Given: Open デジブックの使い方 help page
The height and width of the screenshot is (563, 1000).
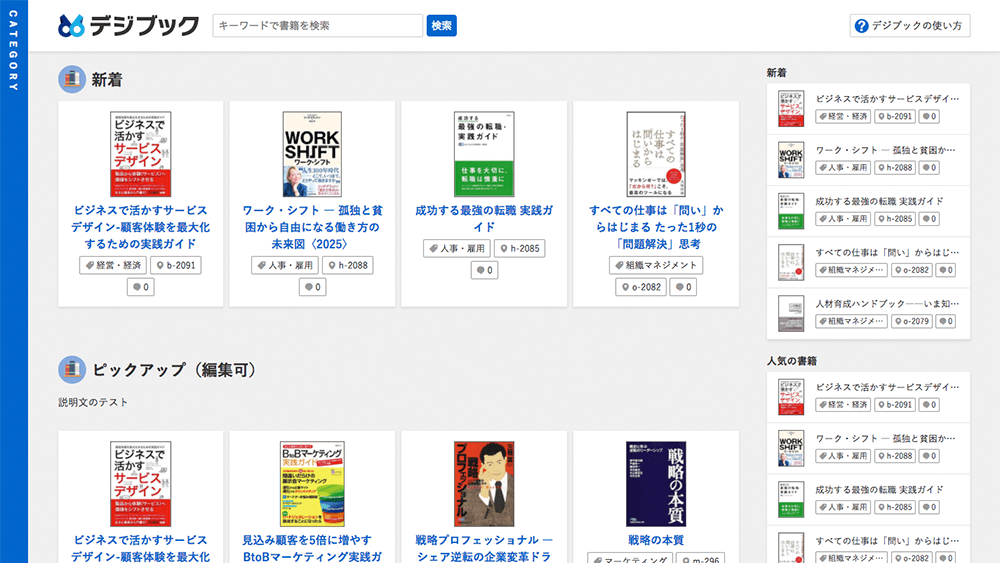Looking at the screenshot, I should tap(910, 26).
